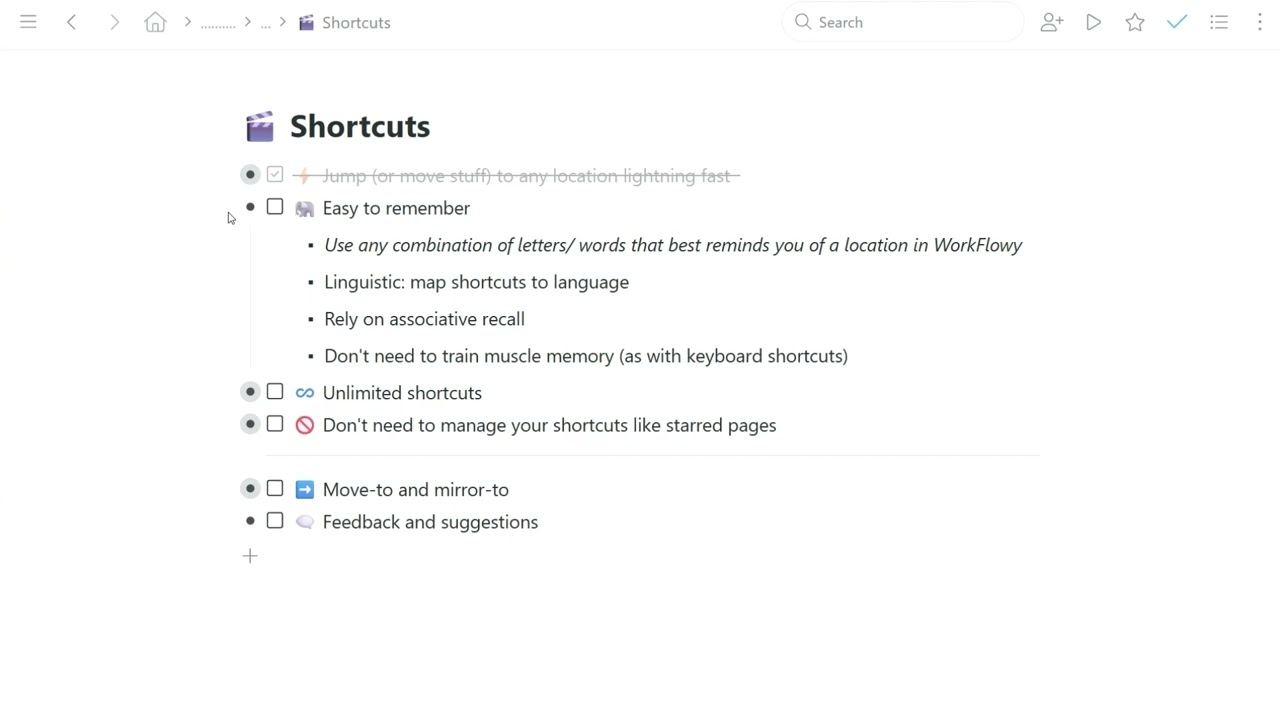Open the list view options icon

pos(1219,22)
